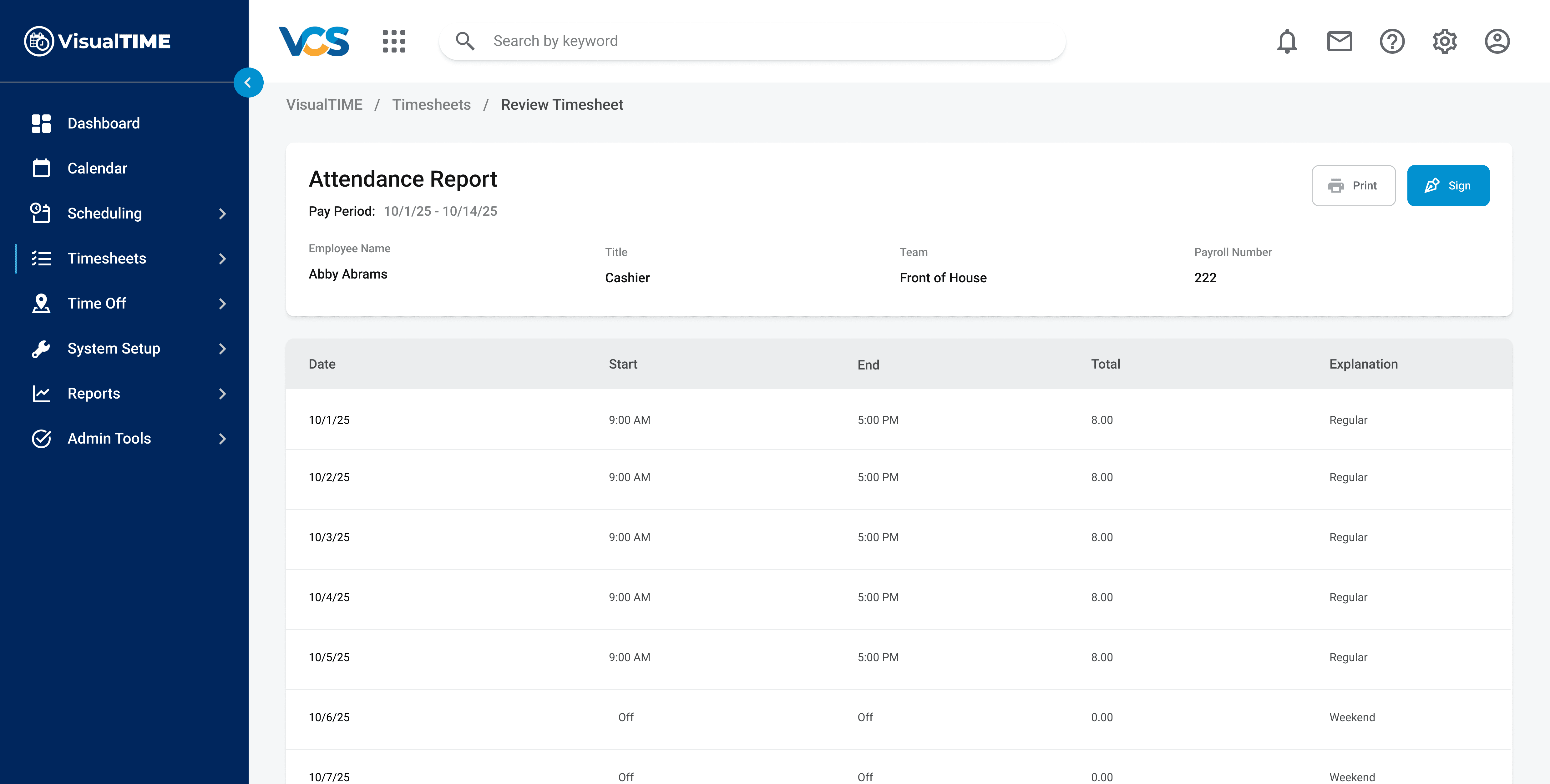Viewport: 1550px width, 784px height.
Task: Go to the Timesheets breadcrumb link
Action: click(x=431, y=105)
